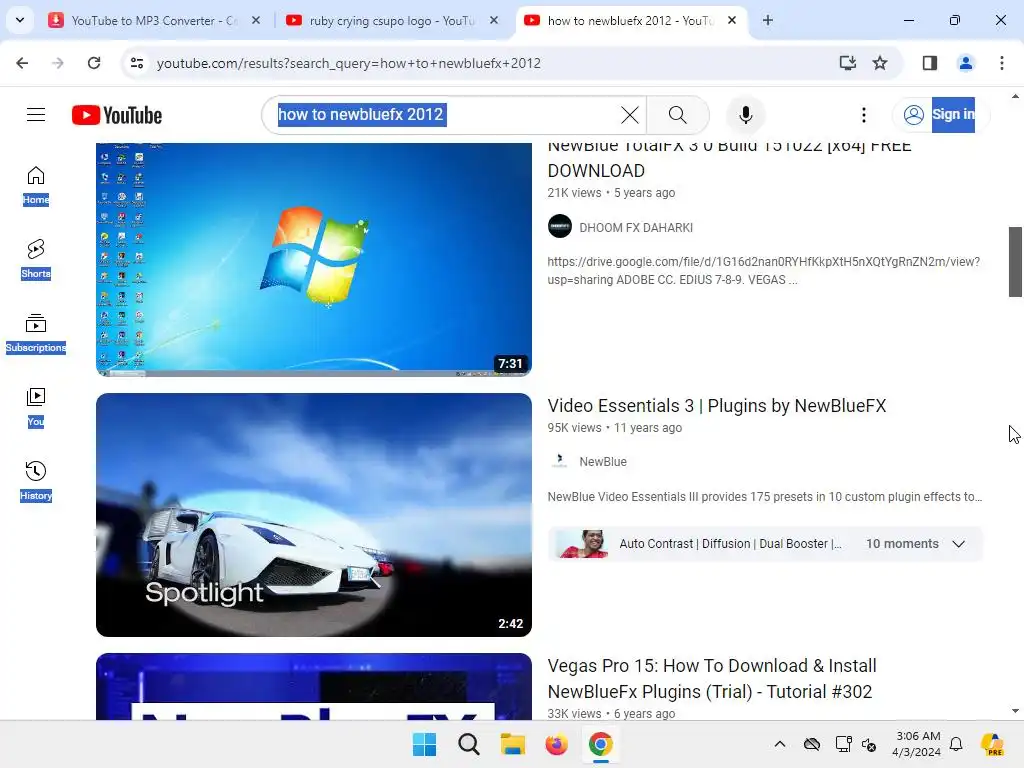
Task: Click the scrollbar up arrow
Action: [1015, 96]
